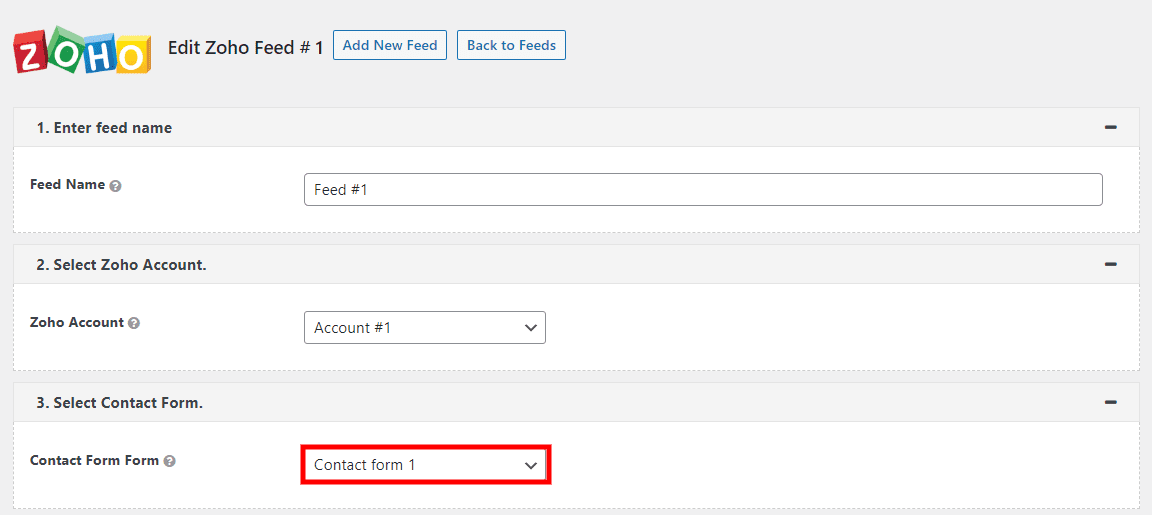Collapse the Select Contact Form section
Screen dimensions: 1152x515
pos(1110,402)
